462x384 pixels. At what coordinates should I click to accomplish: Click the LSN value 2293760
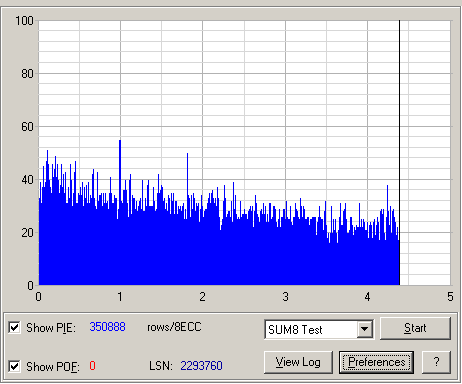[x=201, y=366]
